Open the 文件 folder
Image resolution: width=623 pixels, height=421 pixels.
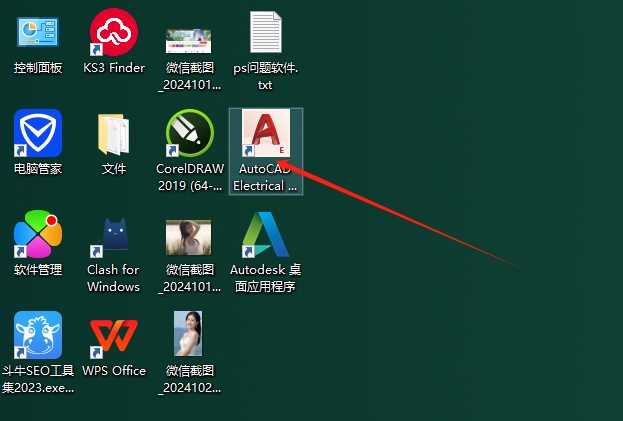click(114, 134)
